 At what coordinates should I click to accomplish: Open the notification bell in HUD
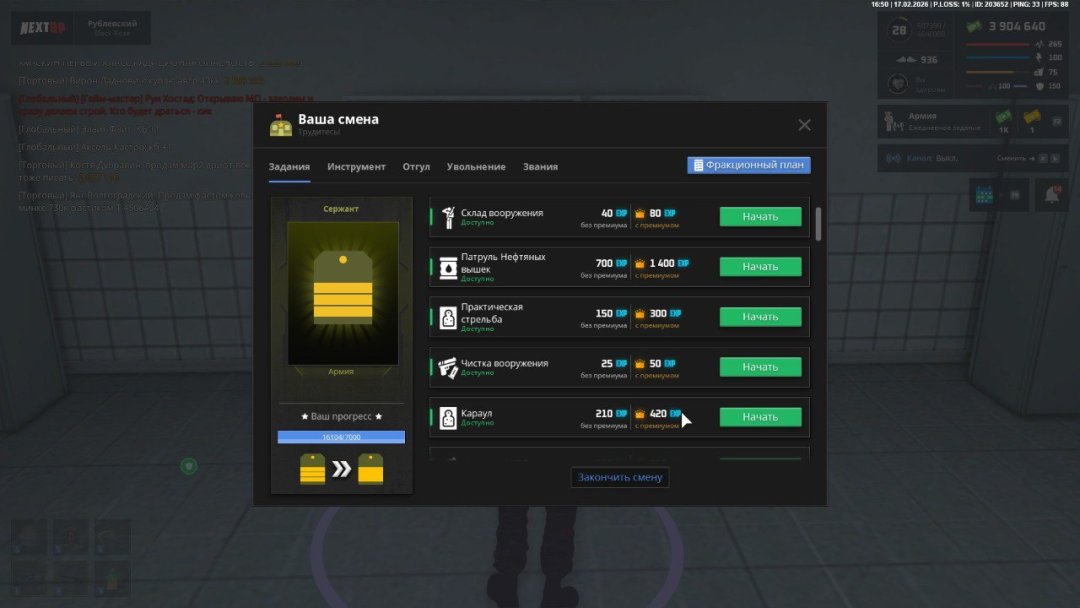click(x=1052, y=195)
